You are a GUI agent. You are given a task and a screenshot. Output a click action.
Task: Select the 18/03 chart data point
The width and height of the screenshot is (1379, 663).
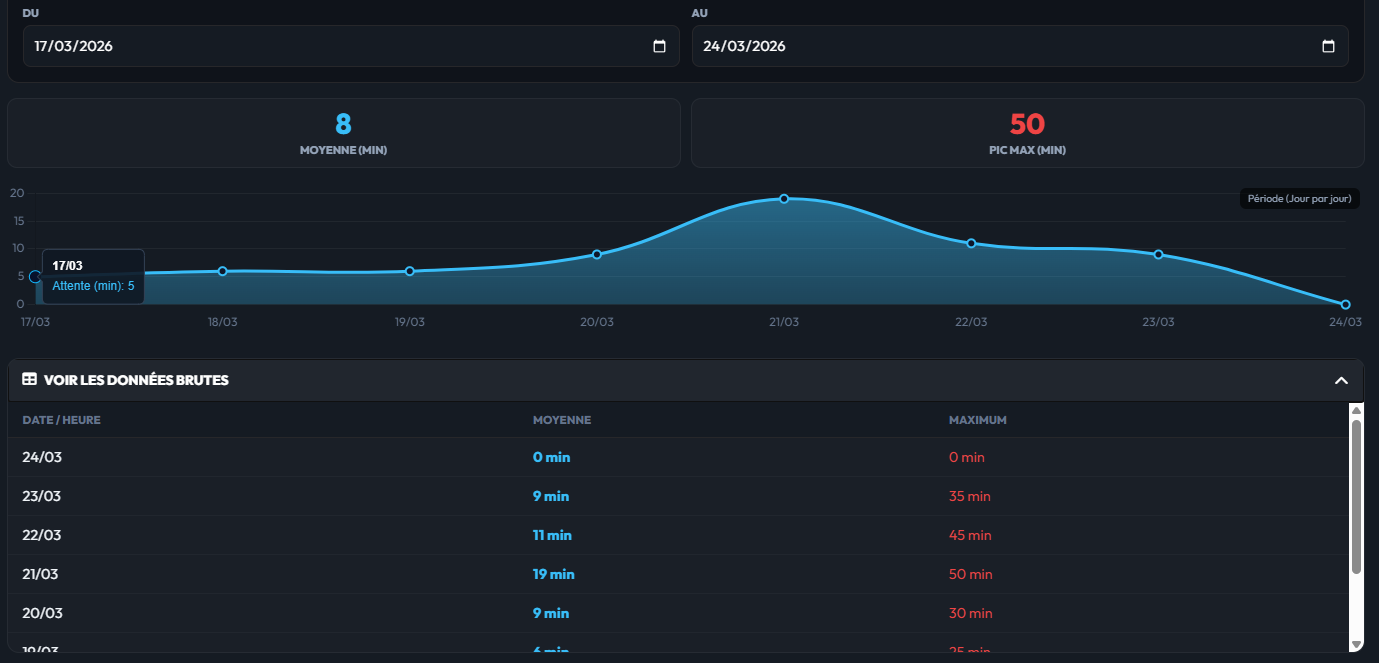tap(222, 271)
